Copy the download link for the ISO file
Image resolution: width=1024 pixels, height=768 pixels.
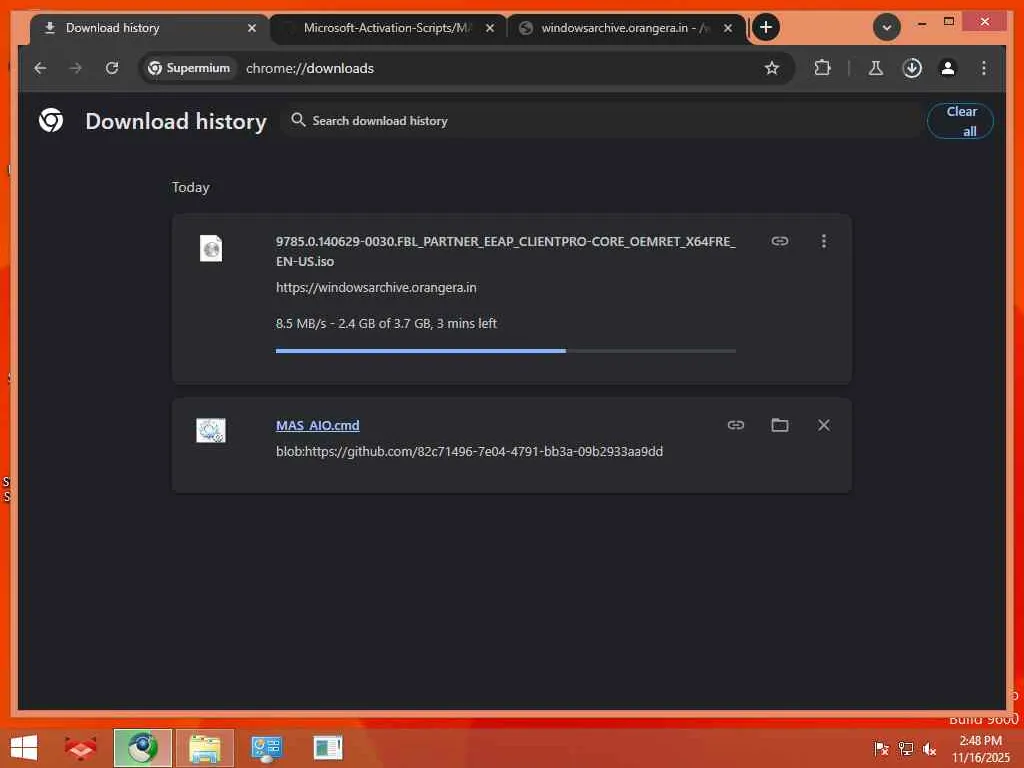(780, 241)
